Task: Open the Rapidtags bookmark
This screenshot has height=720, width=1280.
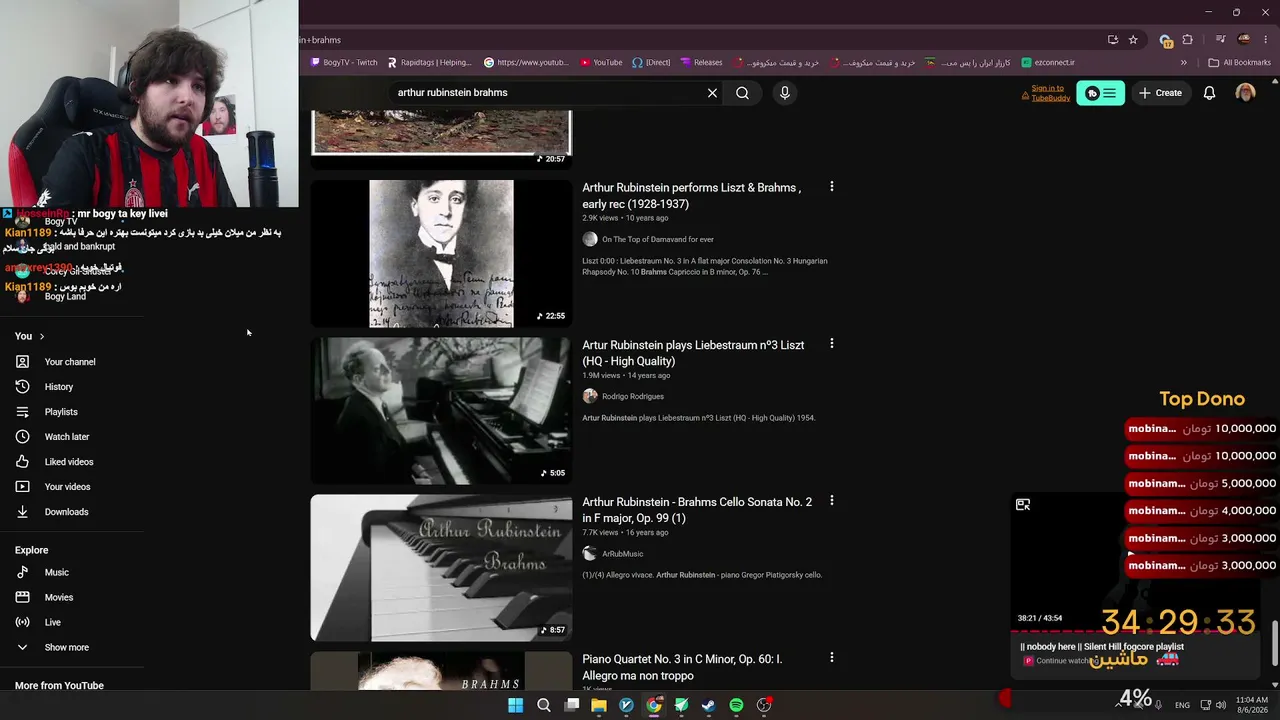Action: pos(429,62)
